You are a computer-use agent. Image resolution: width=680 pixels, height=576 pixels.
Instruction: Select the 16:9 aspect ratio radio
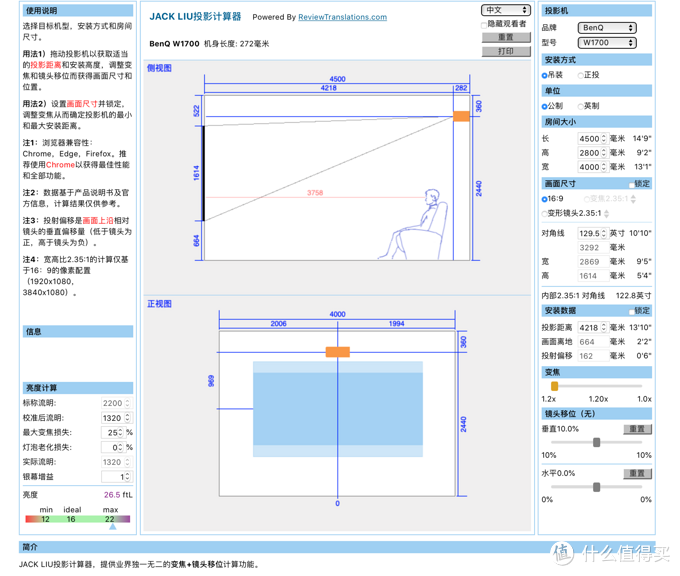point(544,199)
